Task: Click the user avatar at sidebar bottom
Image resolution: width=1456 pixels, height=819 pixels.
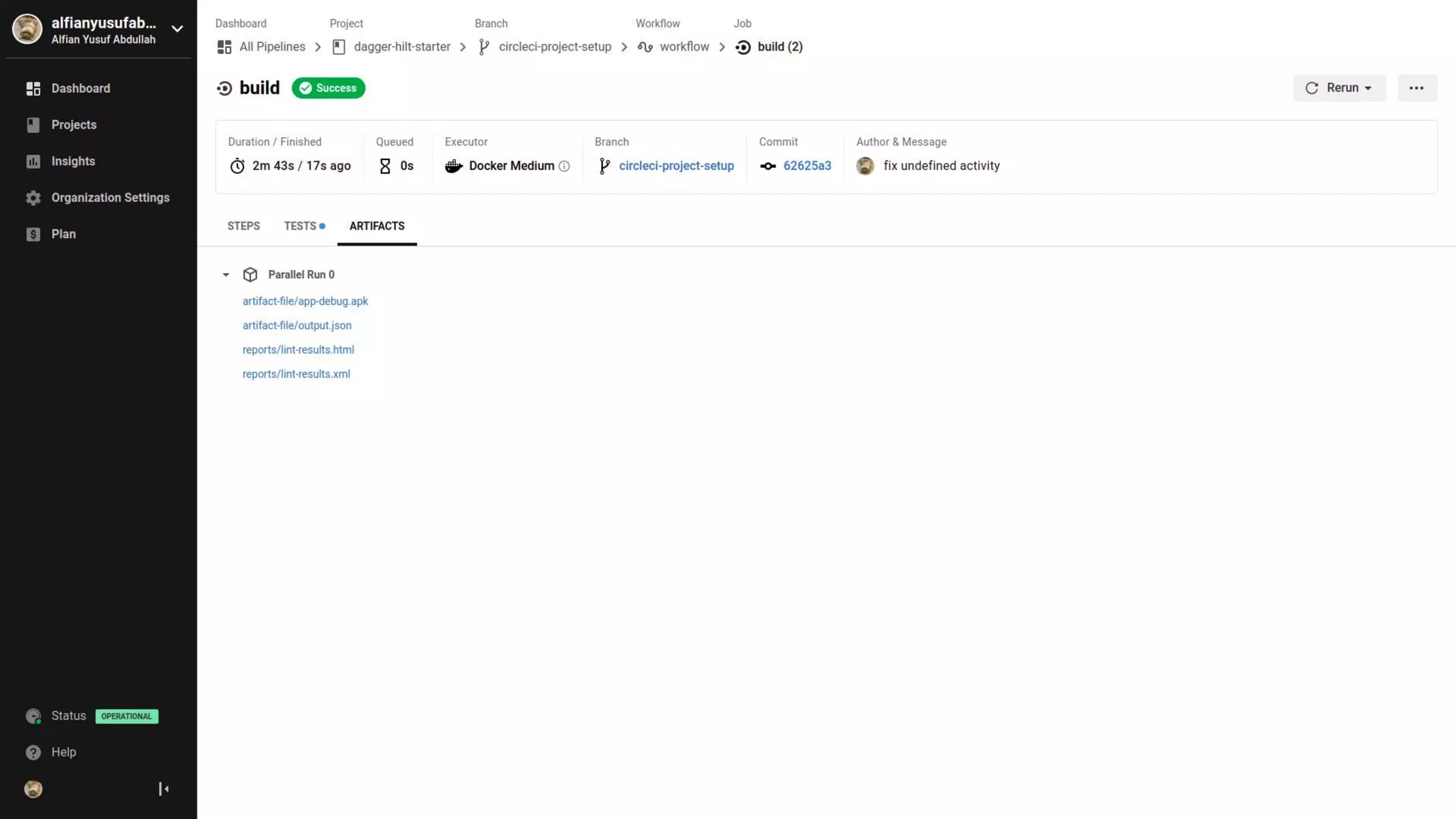Action: point(33,789)
